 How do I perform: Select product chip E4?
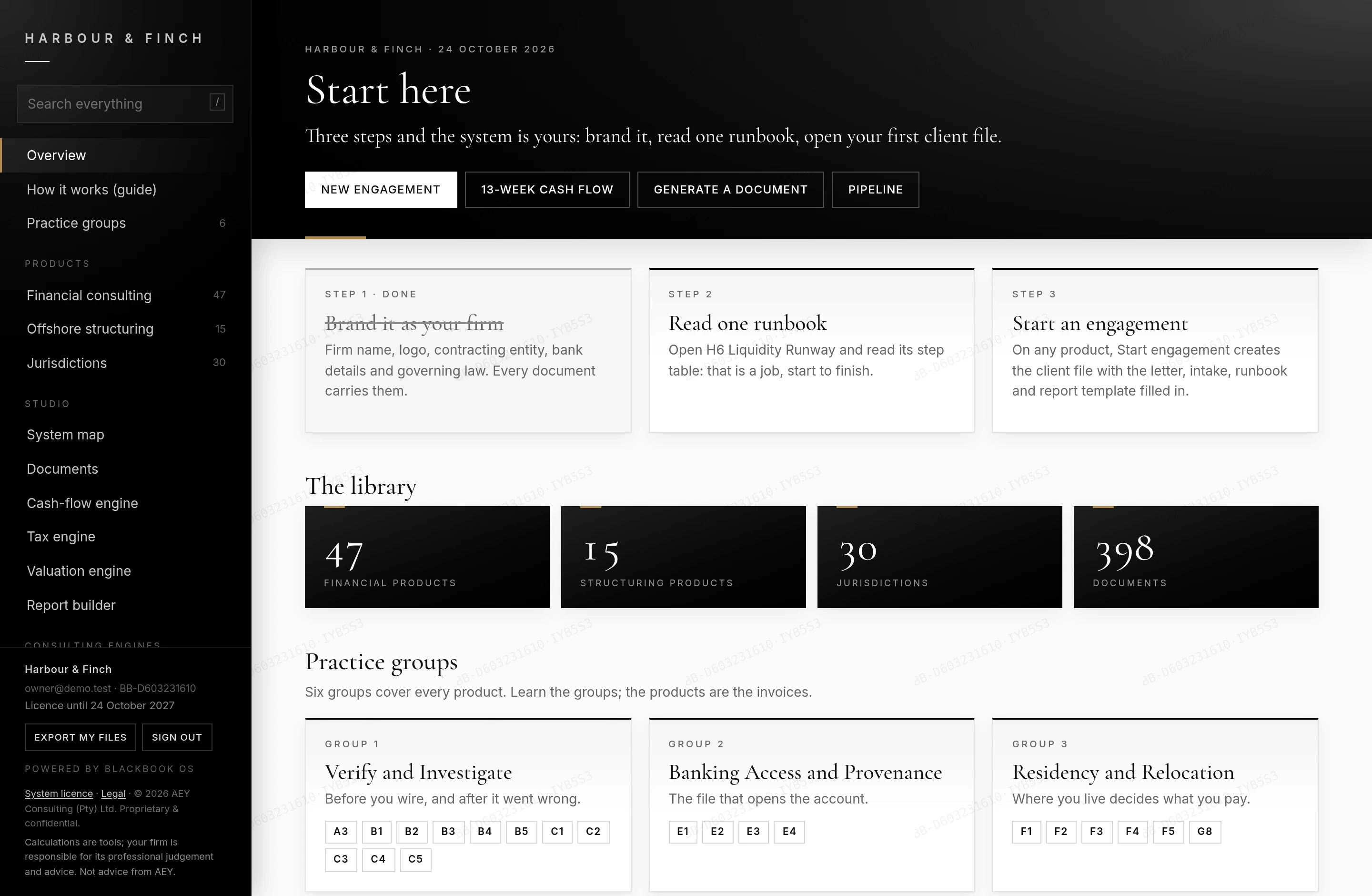tap(789, 832)
